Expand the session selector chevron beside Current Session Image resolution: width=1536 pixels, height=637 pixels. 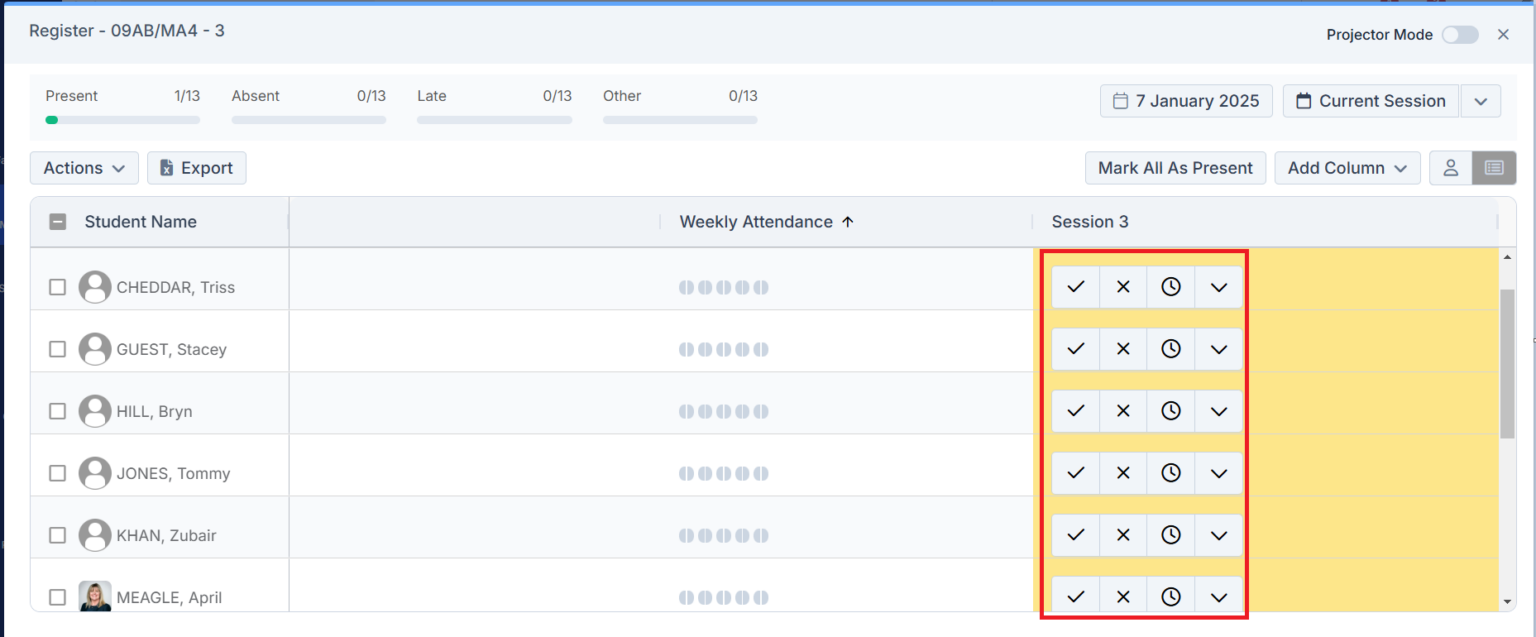(x=1480, y=100)
